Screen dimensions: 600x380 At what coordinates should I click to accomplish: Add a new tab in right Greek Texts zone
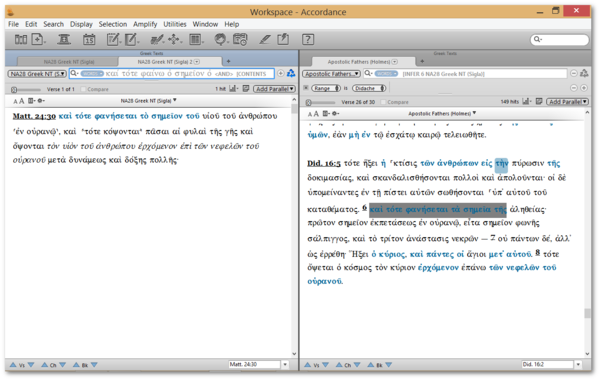pyautogui.click(x=422, y=61)
